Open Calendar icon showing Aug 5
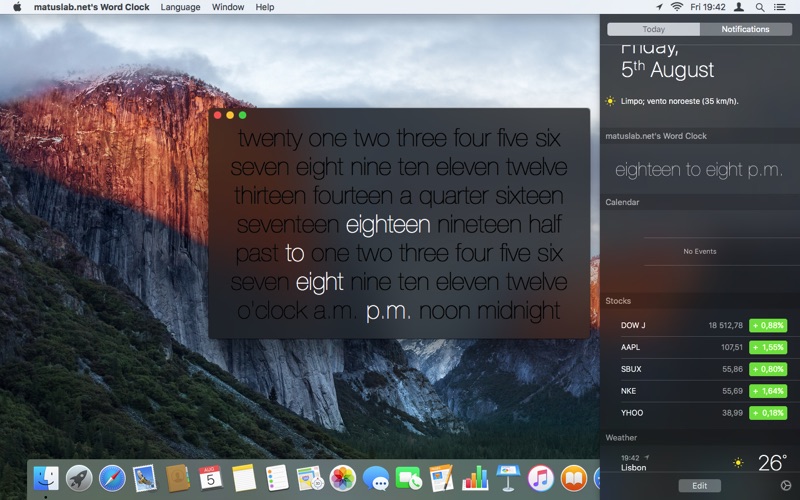 click(x=210, y=478)
